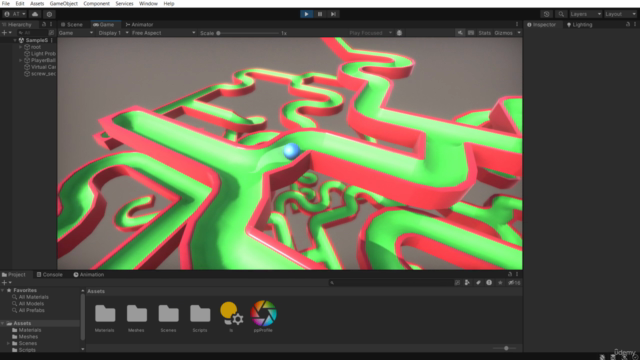Click the Hierarchy search field
Screen dimensions: 640x360
(x=32, y=33)
